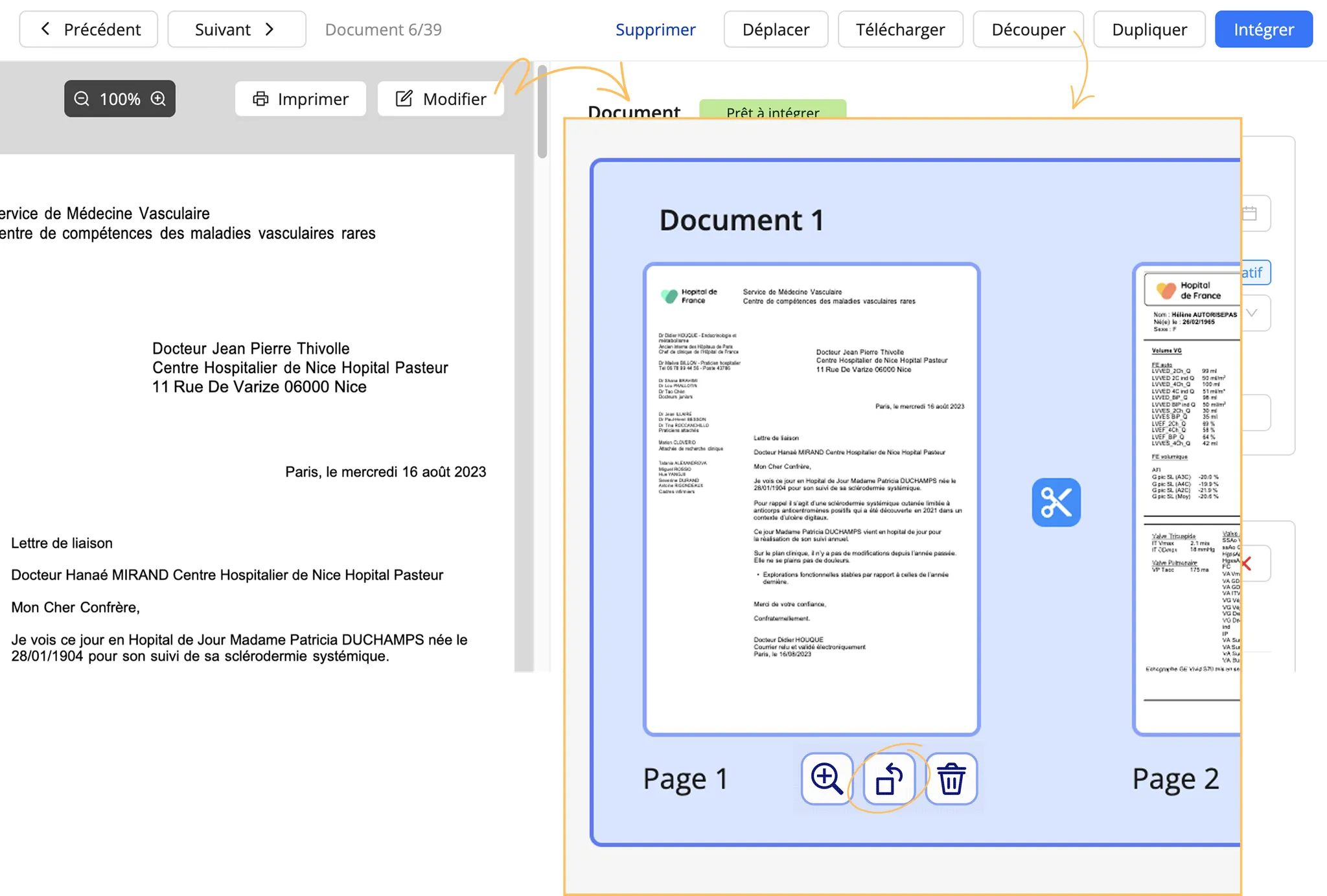This screenshot has height=896, width=1327.
Task: Click the Document 1 heading
Action: [x=741, y=220]
